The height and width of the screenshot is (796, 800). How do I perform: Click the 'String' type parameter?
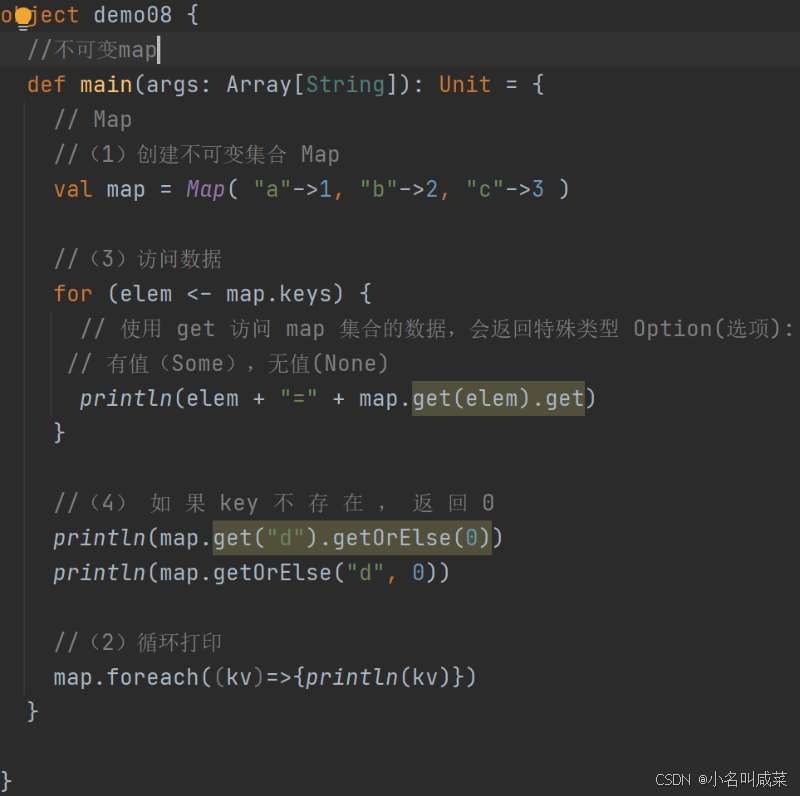coord(345,85)
